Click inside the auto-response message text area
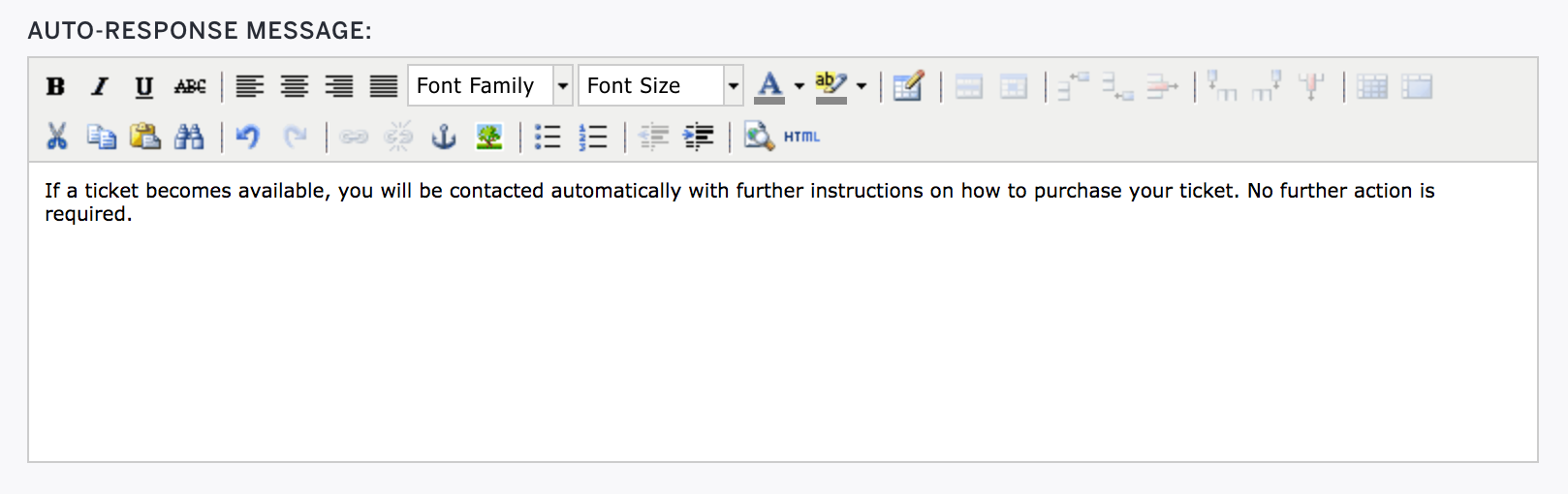The width and height of the screenshot is (1568, 494). click(x=783, y=312)
